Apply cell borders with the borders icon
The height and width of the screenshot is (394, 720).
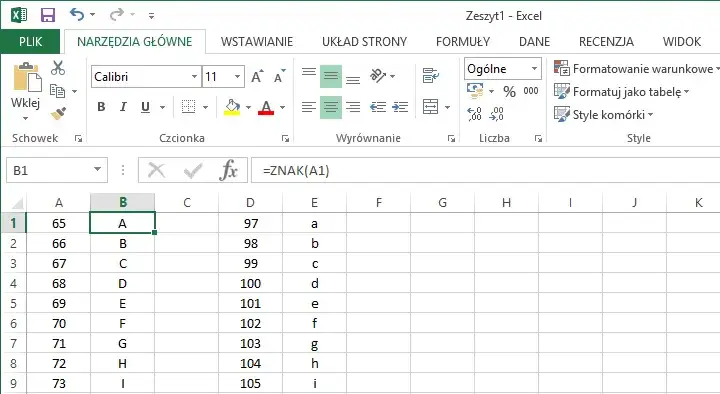[188, 107]
